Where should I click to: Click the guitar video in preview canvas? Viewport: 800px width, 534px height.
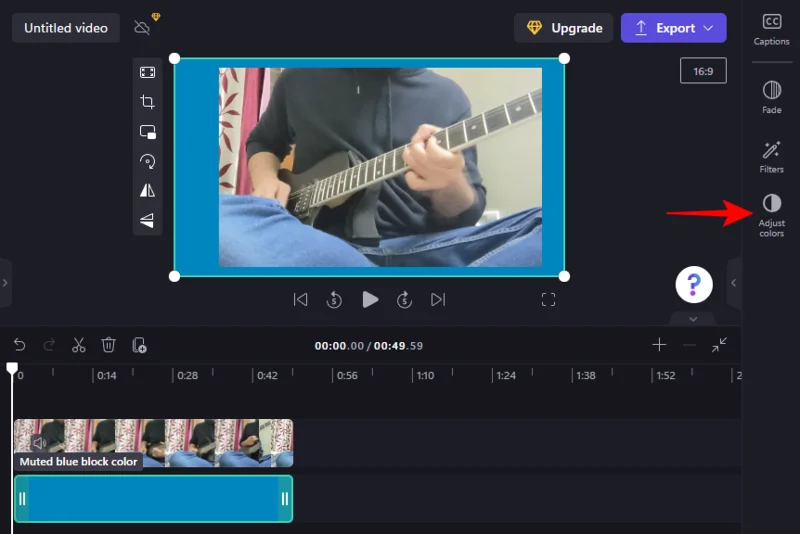pyautogui.click(x=380, y=167)
